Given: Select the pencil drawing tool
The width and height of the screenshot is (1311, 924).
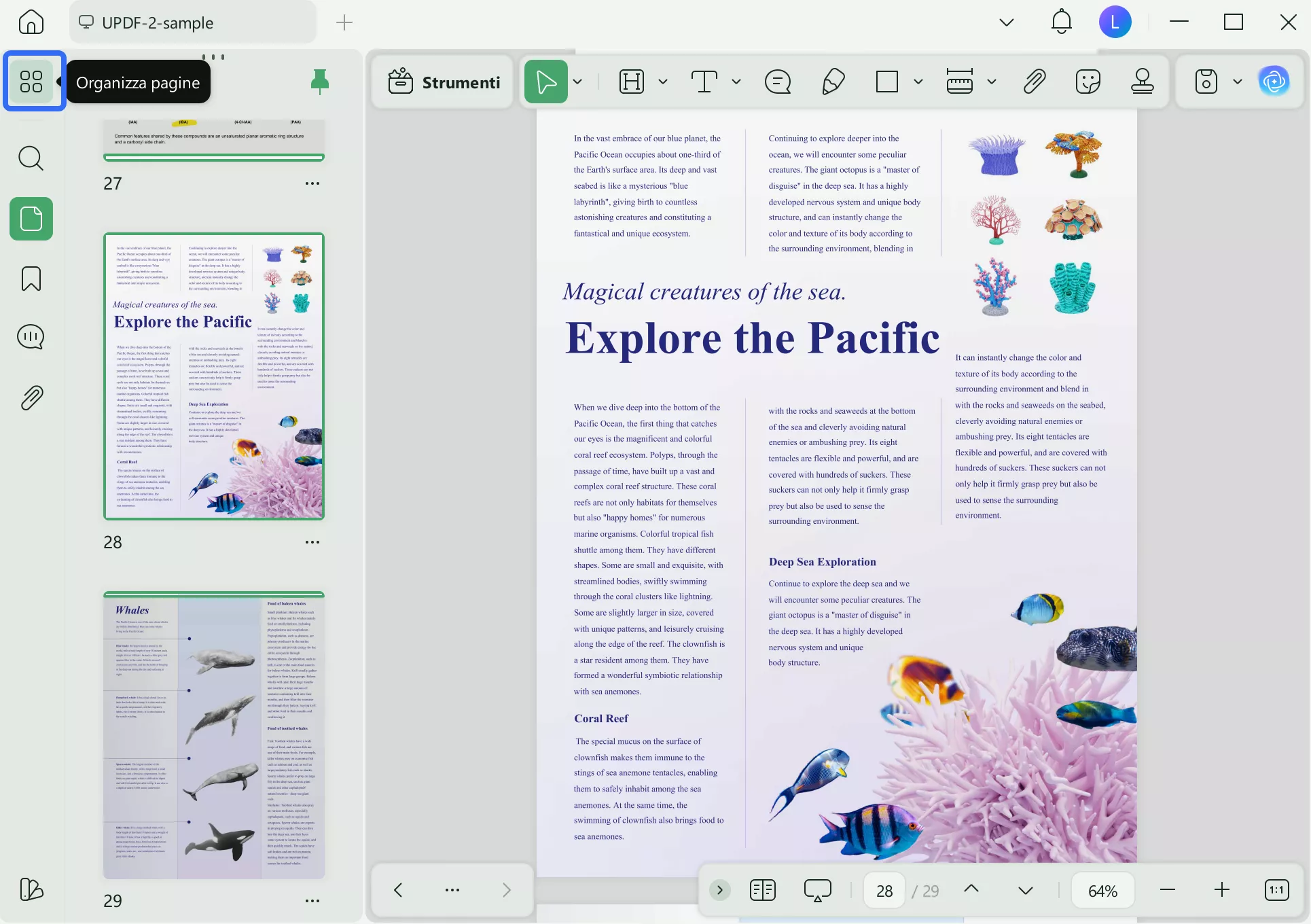Looking at the screenshot, I should 833,82.
